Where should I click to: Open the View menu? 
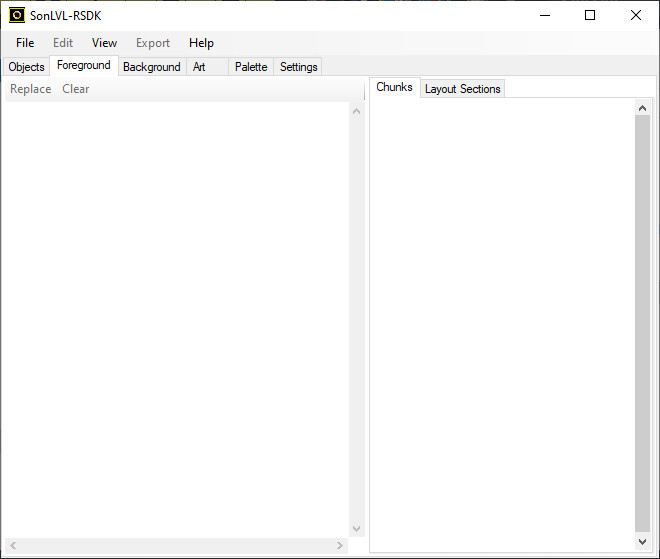click(104, 43)
